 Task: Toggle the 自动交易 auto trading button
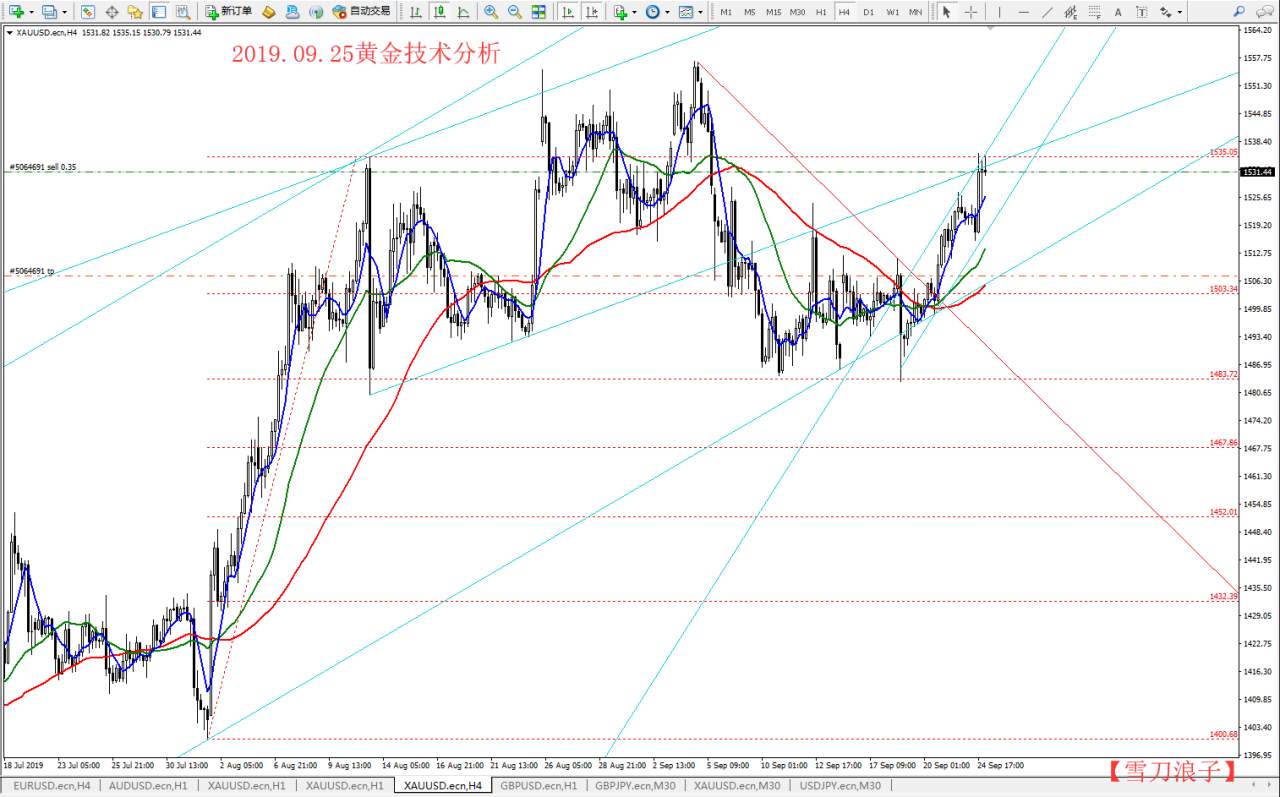pos(361,12)
